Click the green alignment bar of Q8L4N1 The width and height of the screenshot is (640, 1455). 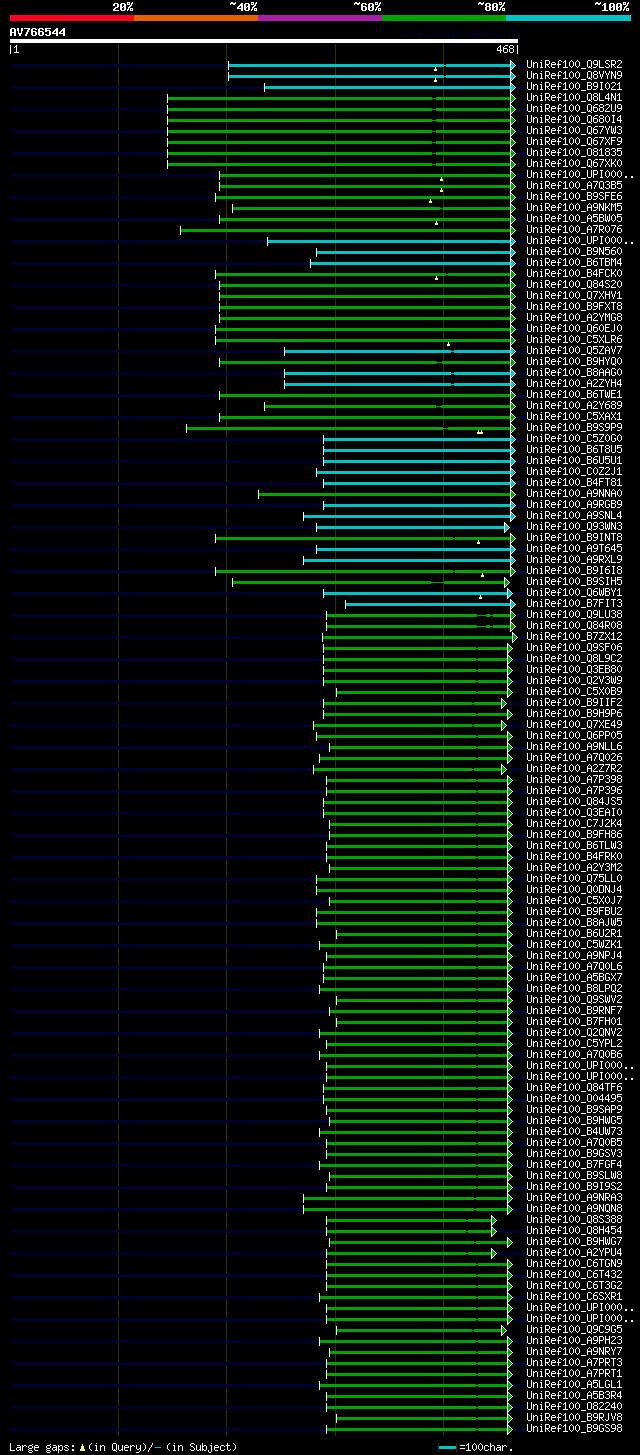coord(341,97)
